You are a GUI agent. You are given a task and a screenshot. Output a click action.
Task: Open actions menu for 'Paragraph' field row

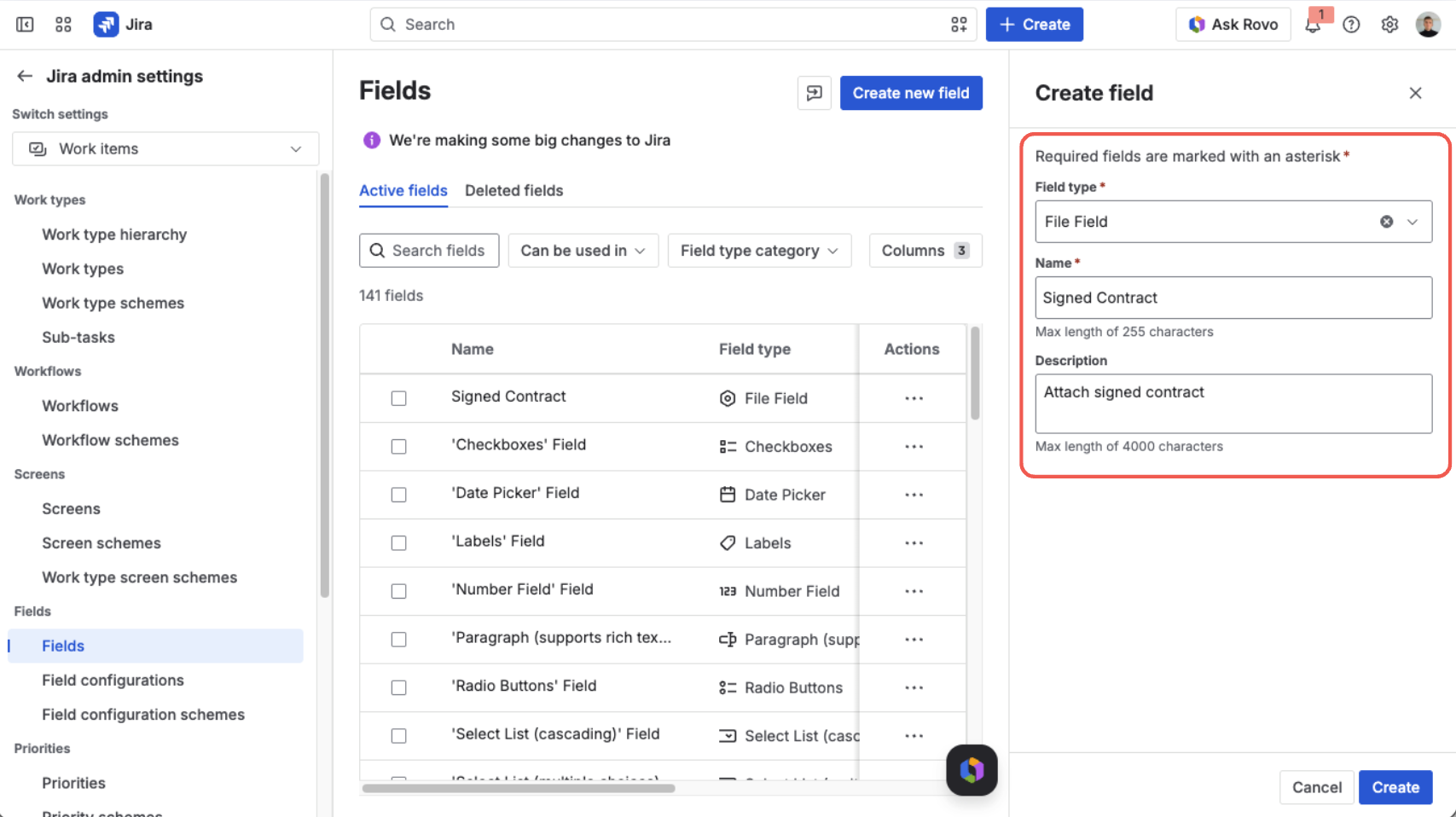914,640
